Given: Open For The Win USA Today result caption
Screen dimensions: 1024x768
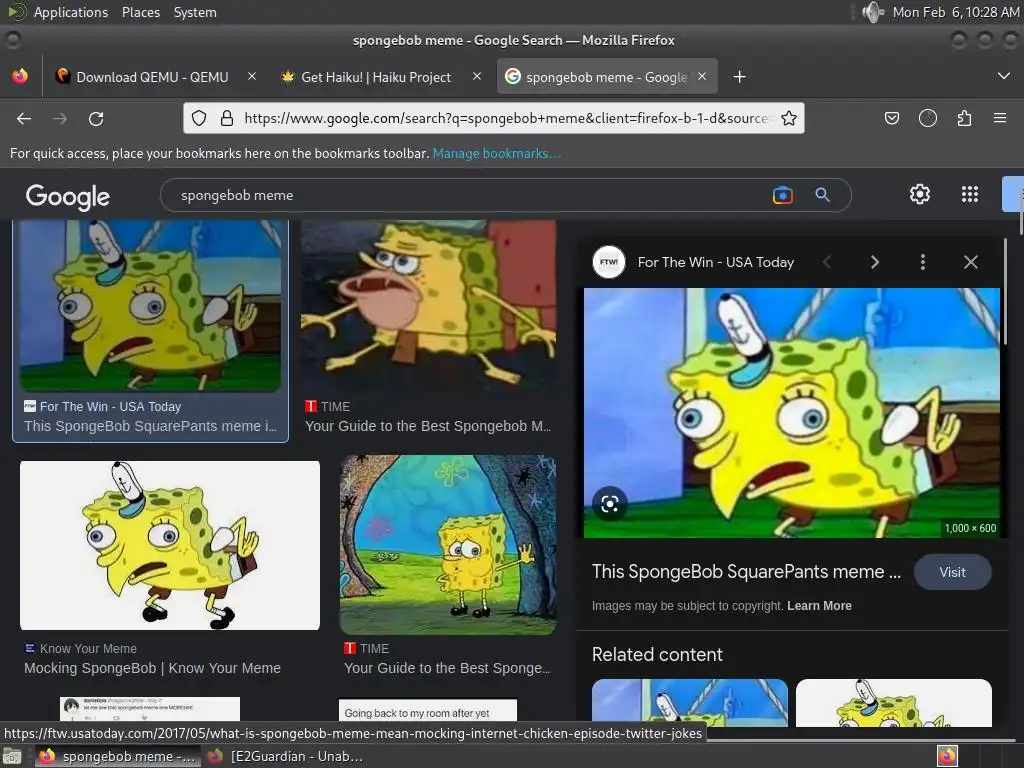Looking at the screenshot, I should coord(150,426).
